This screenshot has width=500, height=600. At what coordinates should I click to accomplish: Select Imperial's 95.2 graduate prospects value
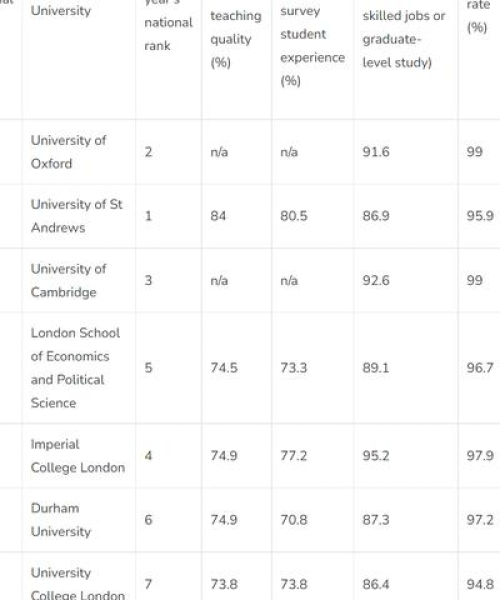point(376,456)
